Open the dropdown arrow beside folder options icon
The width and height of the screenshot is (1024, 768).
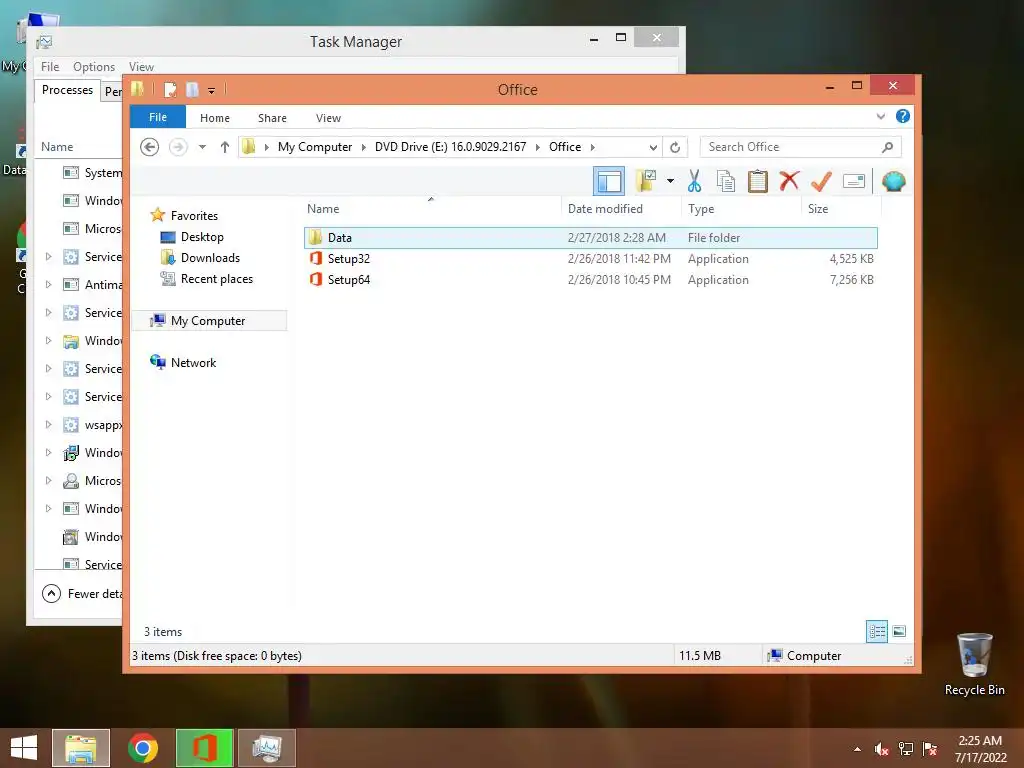click(x=670, y=181)
